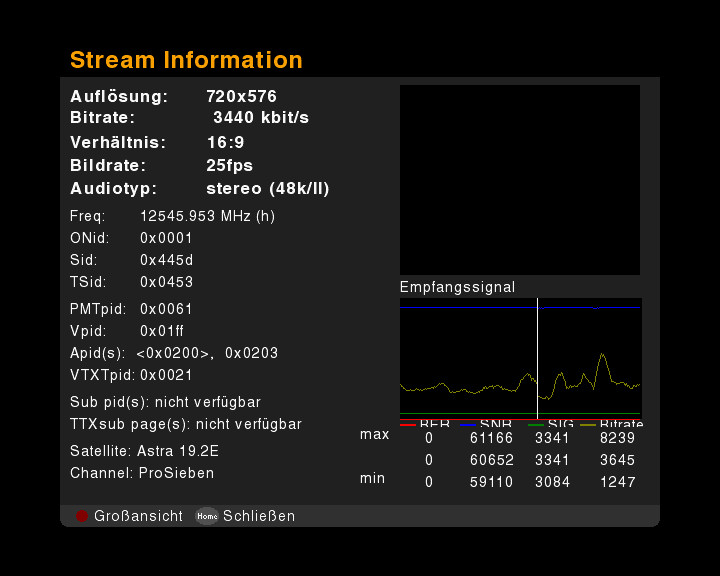Click the TTXsub page(s) nicht verfügbar line
Viewport: 720px width, 576px height.
pos(186,424)
